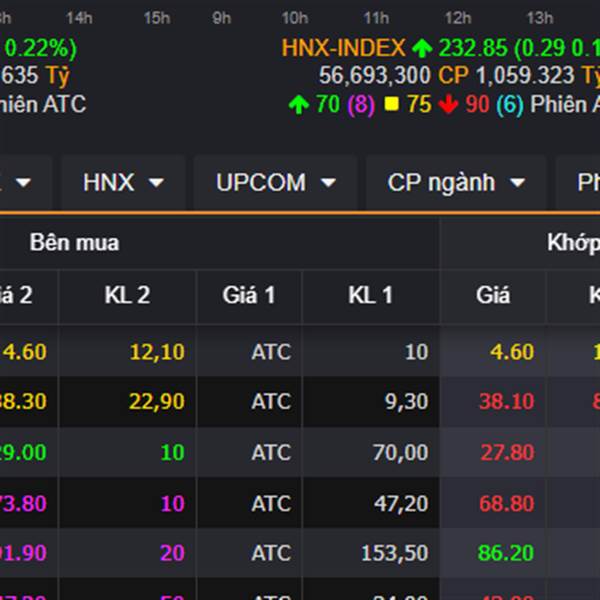The height and width of the screenshot is (600, 600).
Task: Click the HNX tab dropdown arrow
Action: [156, 183]
